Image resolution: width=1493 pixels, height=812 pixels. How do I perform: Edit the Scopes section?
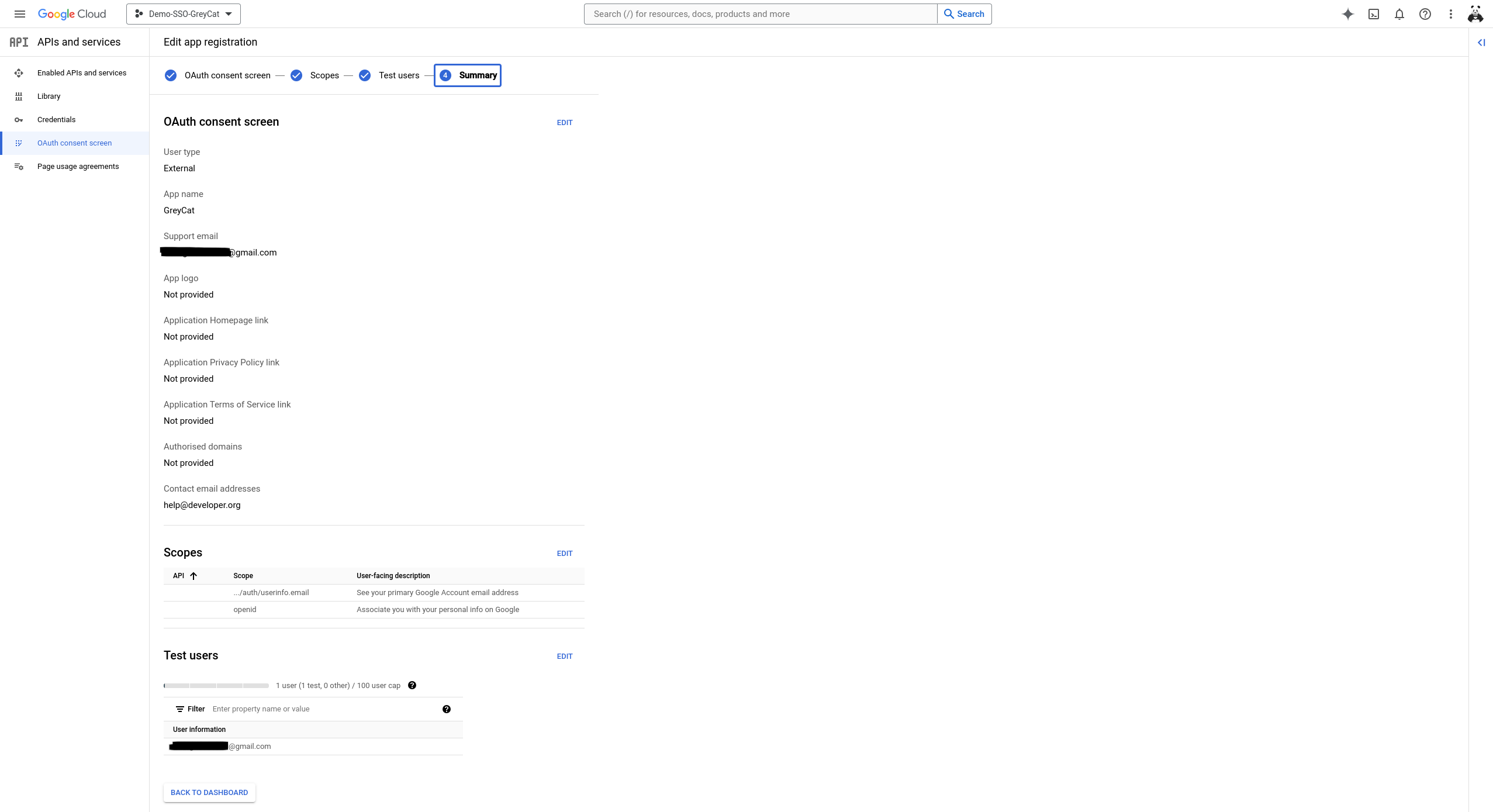click(565, 554)
